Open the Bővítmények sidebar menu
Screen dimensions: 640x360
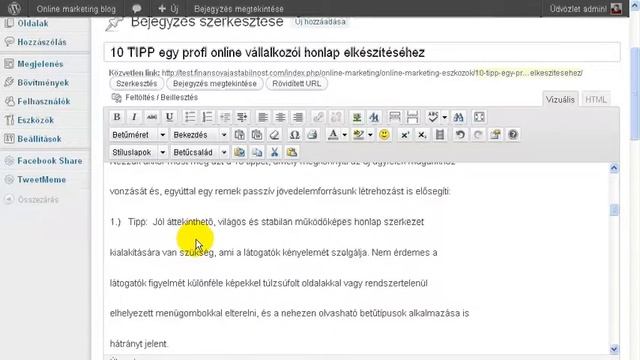point(43,83)
